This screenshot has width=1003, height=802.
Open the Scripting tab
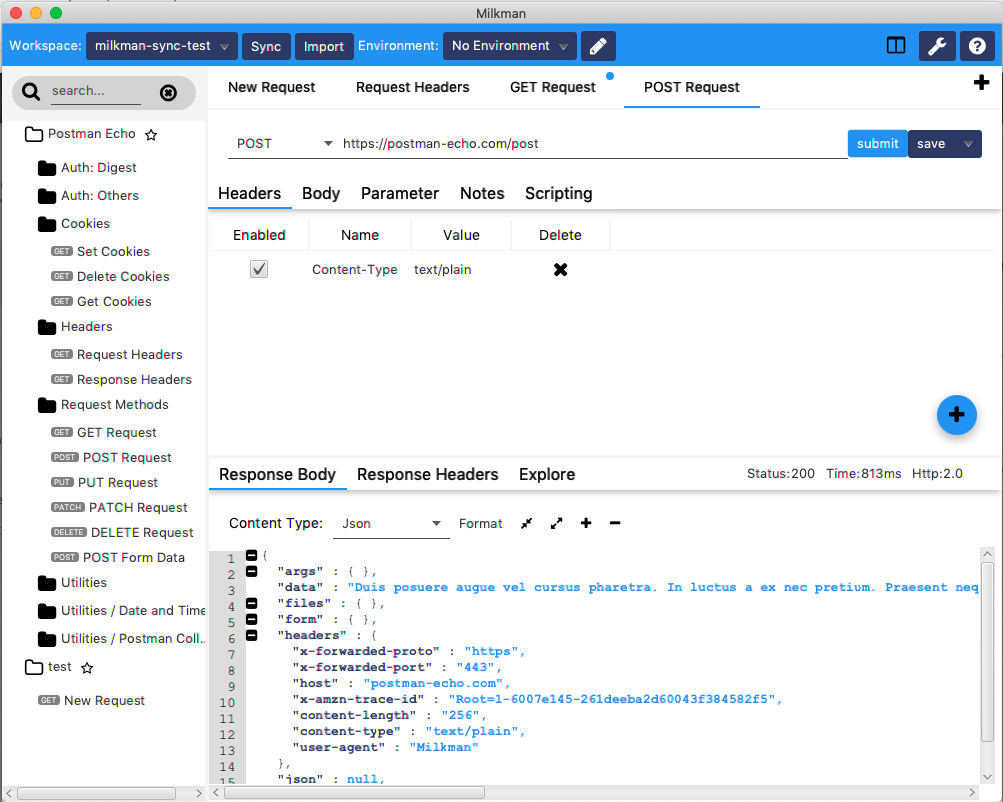tap(558, 194)
